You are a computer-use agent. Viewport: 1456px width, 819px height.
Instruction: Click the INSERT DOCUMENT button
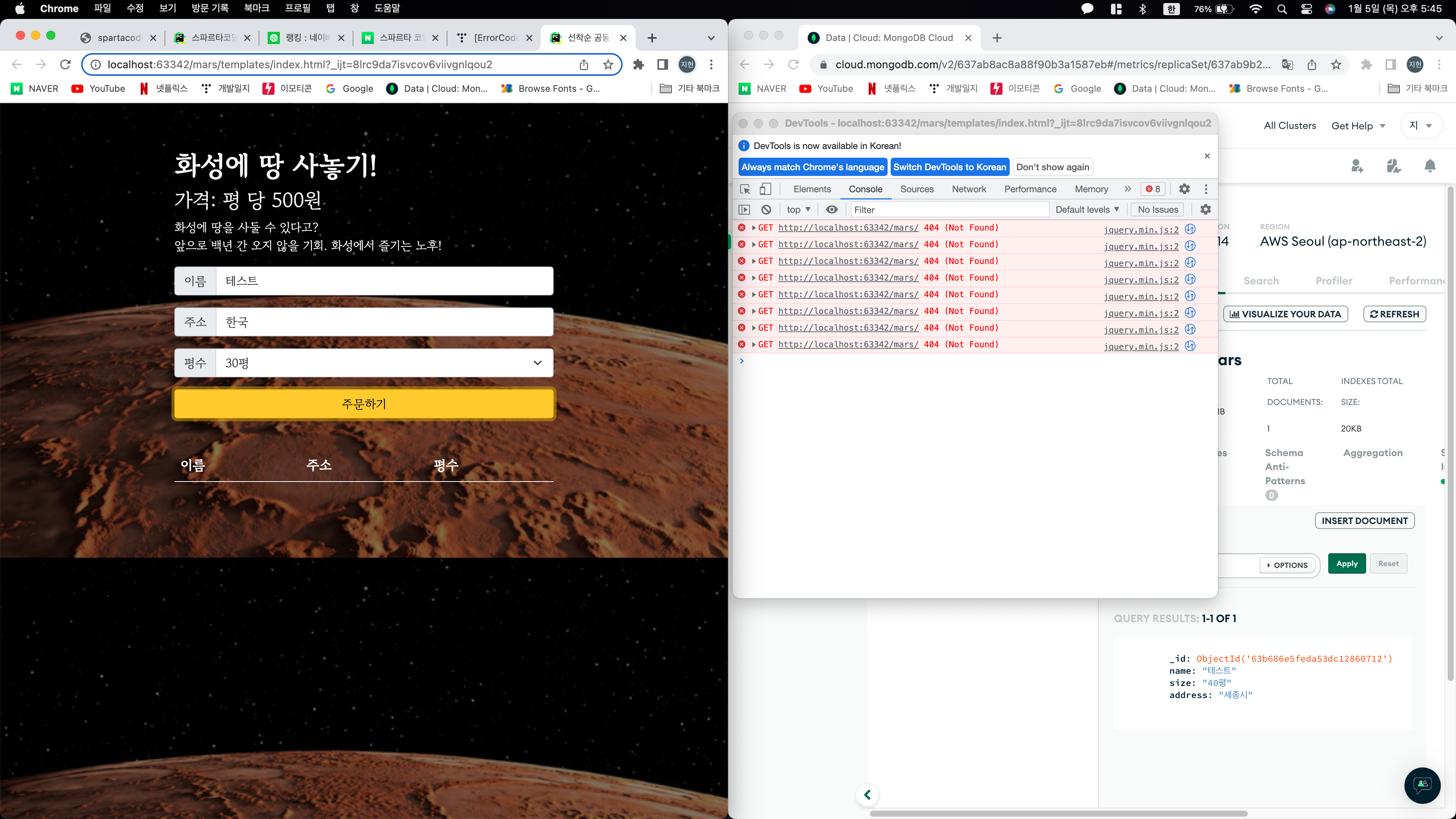tap(1365, 521)
